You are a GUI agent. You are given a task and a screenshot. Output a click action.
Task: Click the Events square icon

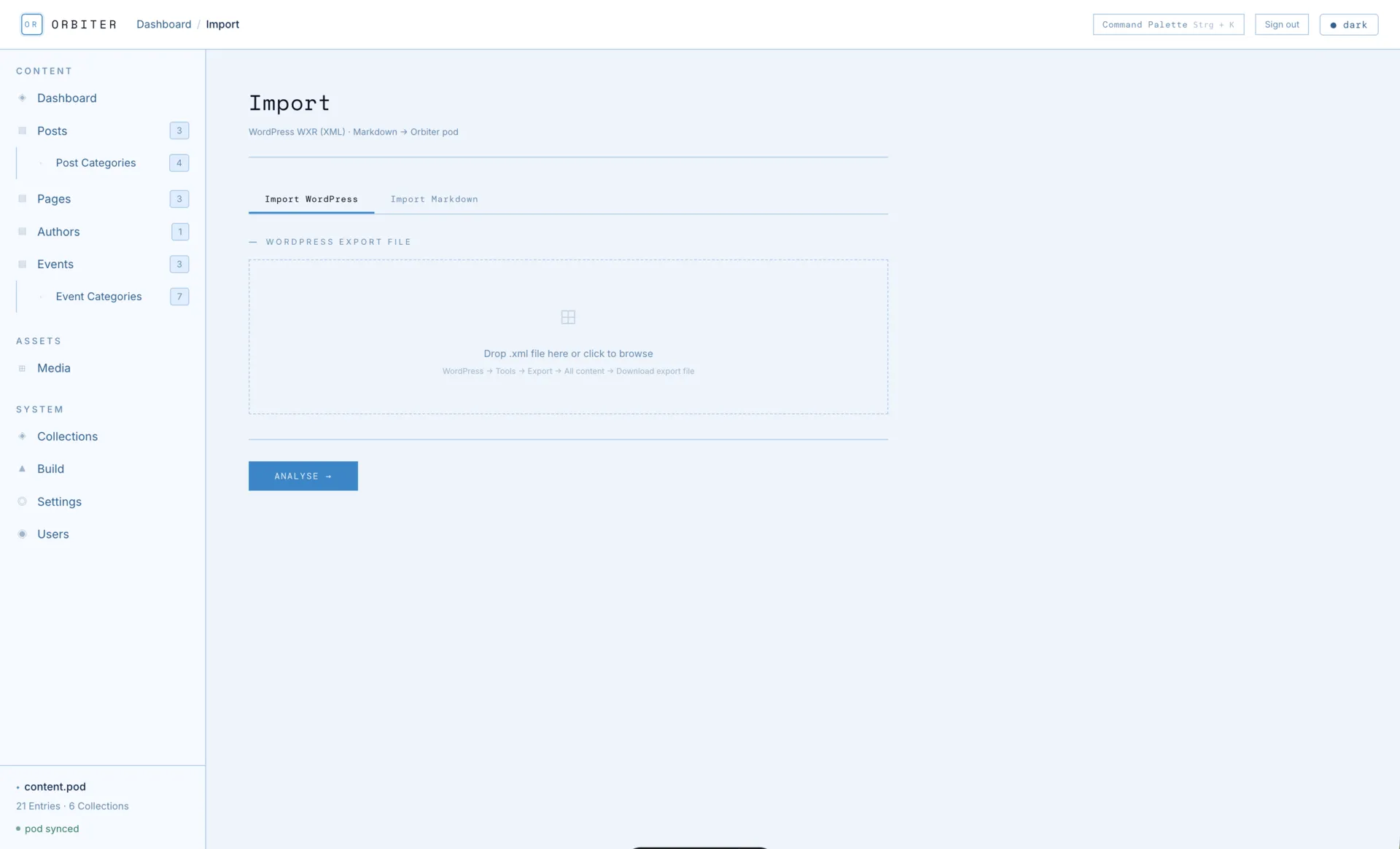(x=22, y=264)
